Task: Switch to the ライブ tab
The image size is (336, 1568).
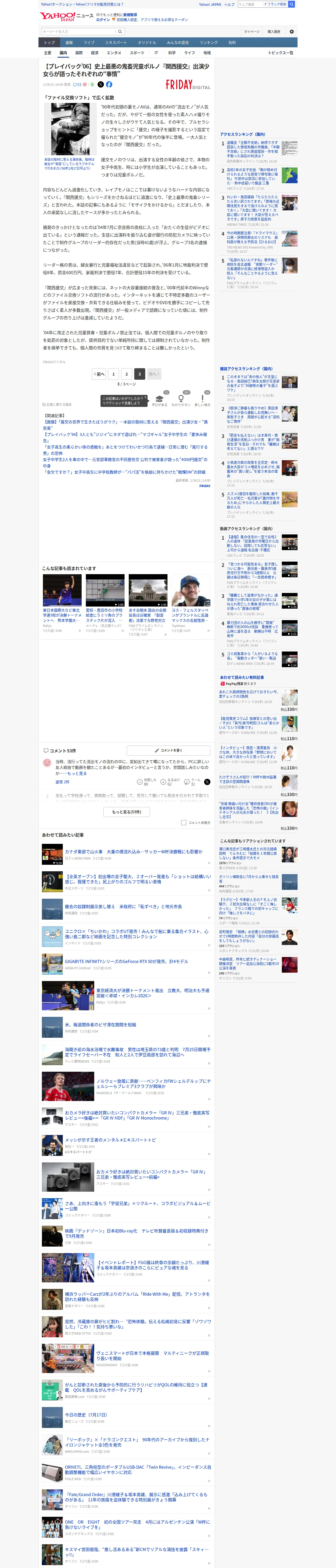Action: tap(89, 43)
